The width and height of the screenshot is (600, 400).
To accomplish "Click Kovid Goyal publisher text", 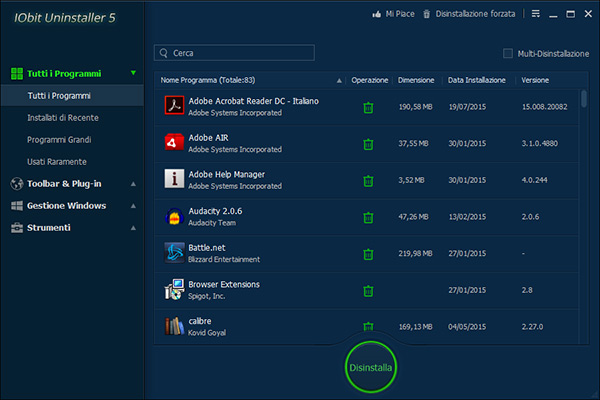I will [x=207, y=333].
